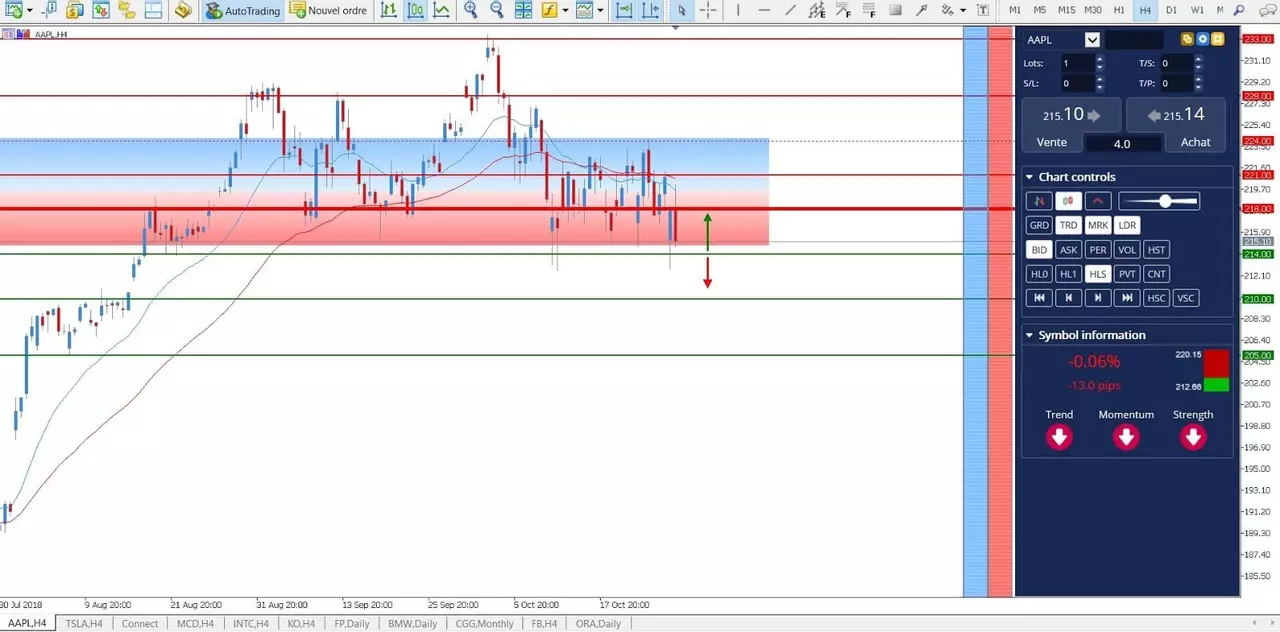Click the blue gear settings icon in trade panel
Image resolution: width=1280 pixels, height=632 pixels.
[1203, 40]
